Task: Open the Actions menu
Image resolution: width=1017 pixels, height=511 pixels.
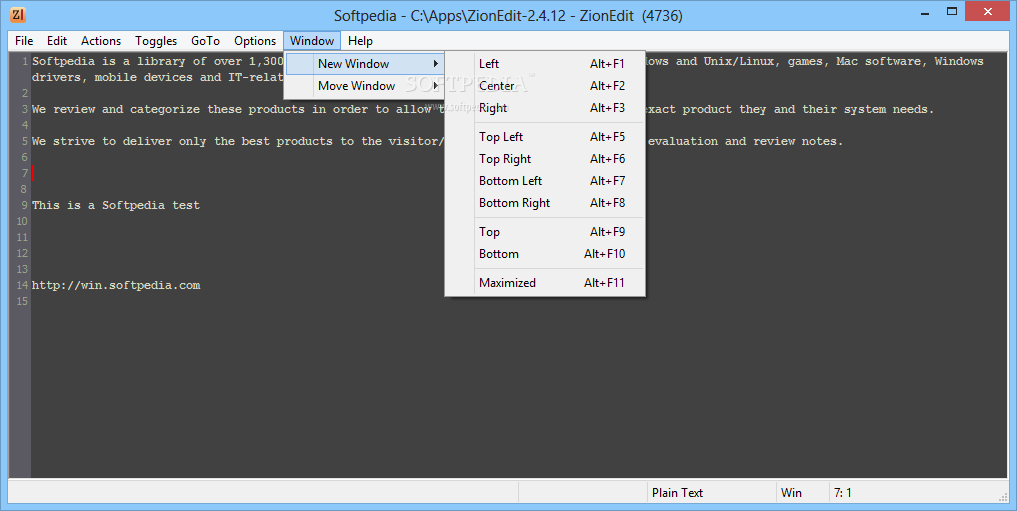Action: (101, 41)
